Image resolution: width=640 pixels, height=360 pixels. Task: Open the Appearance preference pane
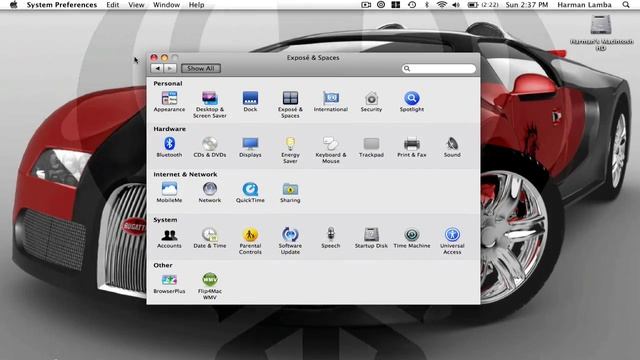click(x=169, y=101)
